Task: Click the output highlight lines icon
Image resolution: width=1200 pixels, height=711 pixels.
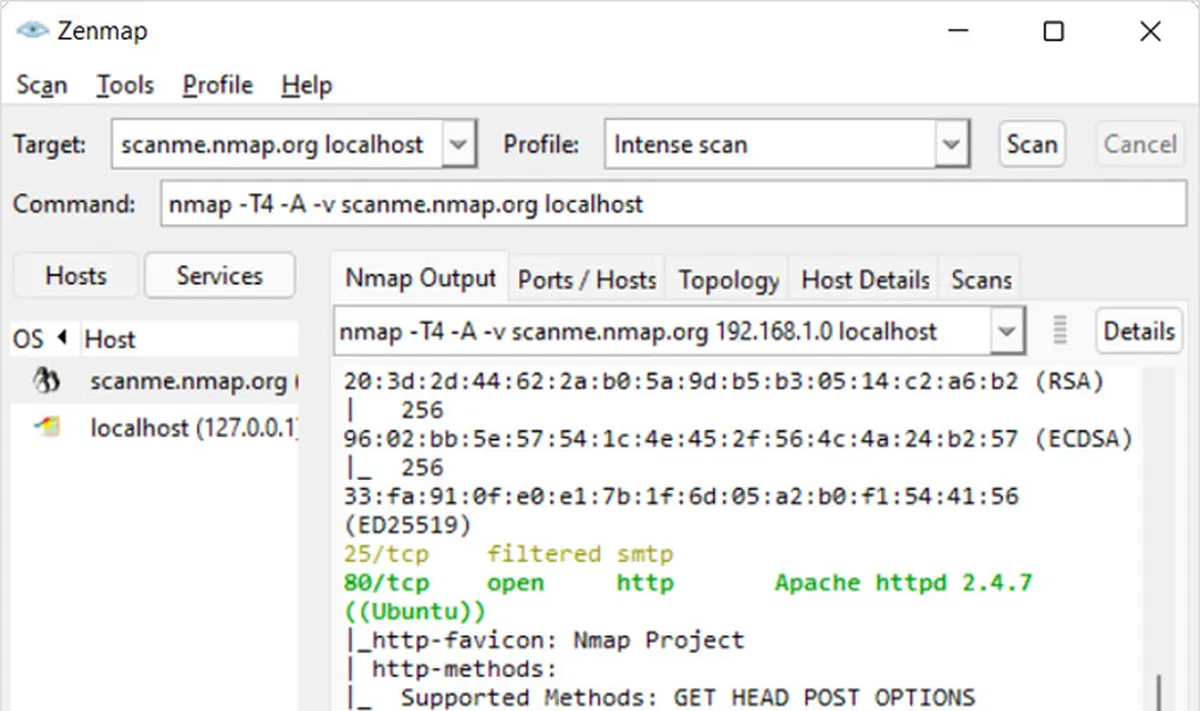Action: 1061,330
